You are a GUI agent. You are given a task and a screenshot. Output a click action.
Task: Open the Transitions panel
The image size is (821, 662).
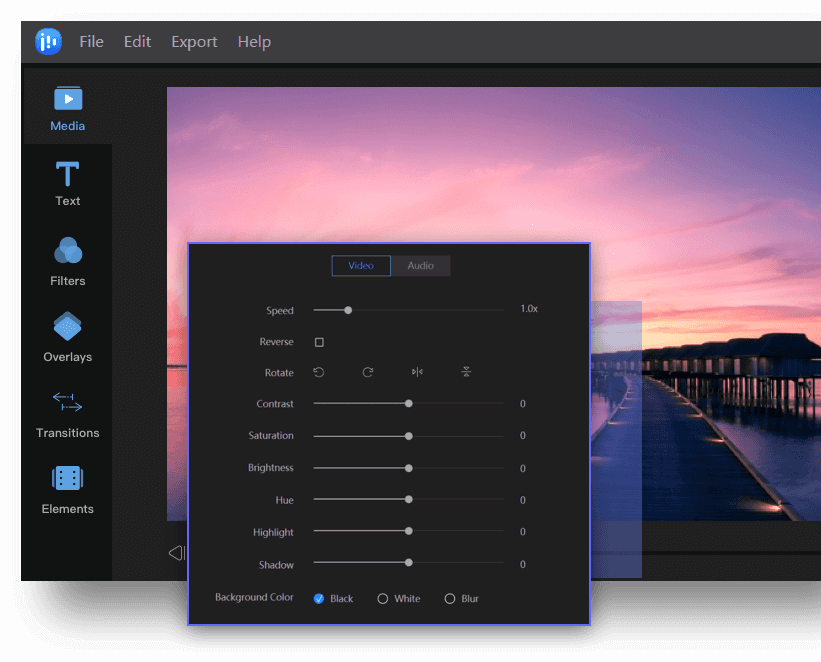click(68, 414)
